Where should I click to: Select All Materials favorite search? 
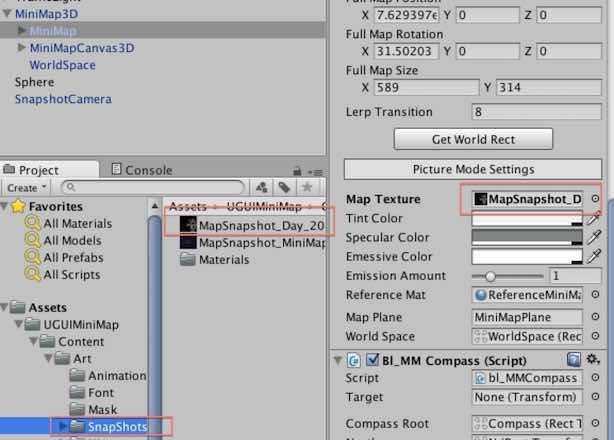point(69,224)
